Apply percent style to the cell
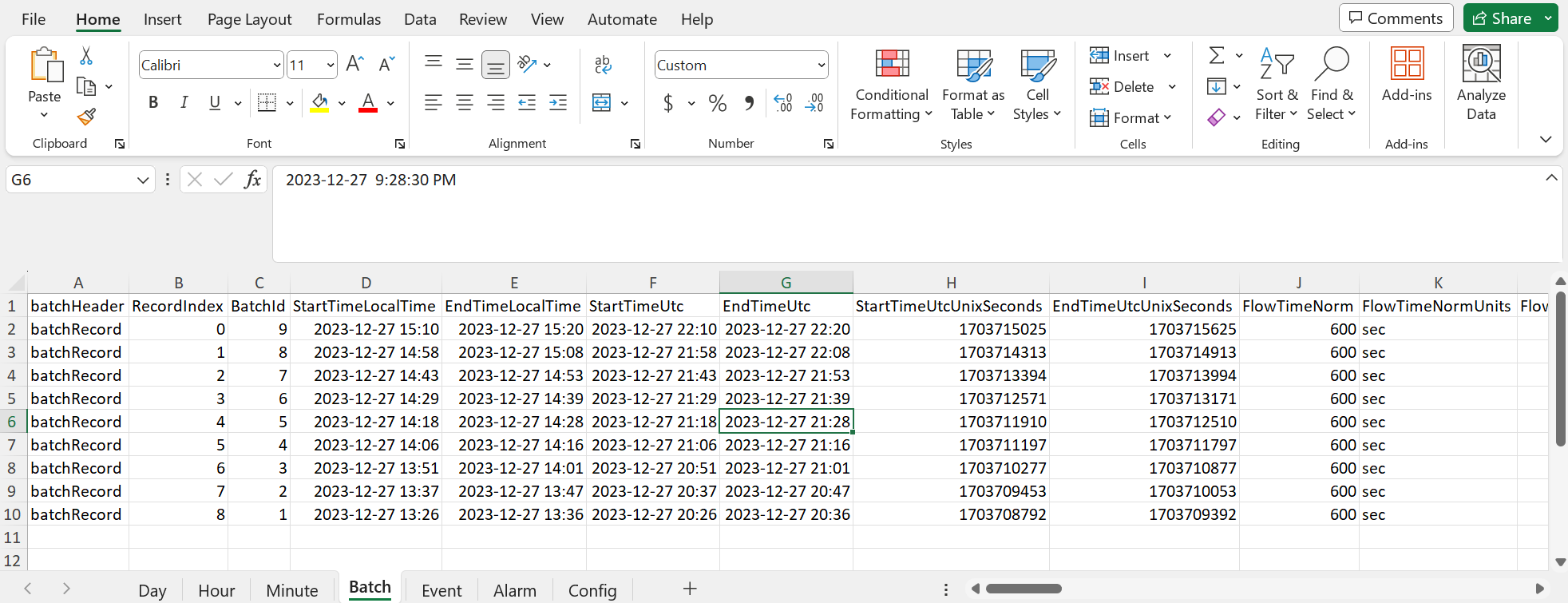The image size is (1568, 603). click(x=717, y=103)
